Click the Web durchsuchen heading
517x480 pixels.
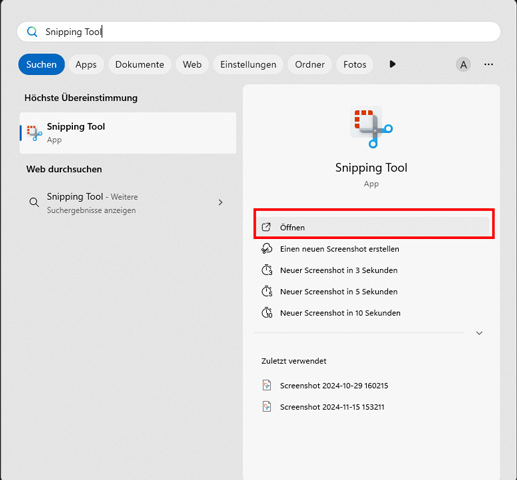(x=64, y=169)
